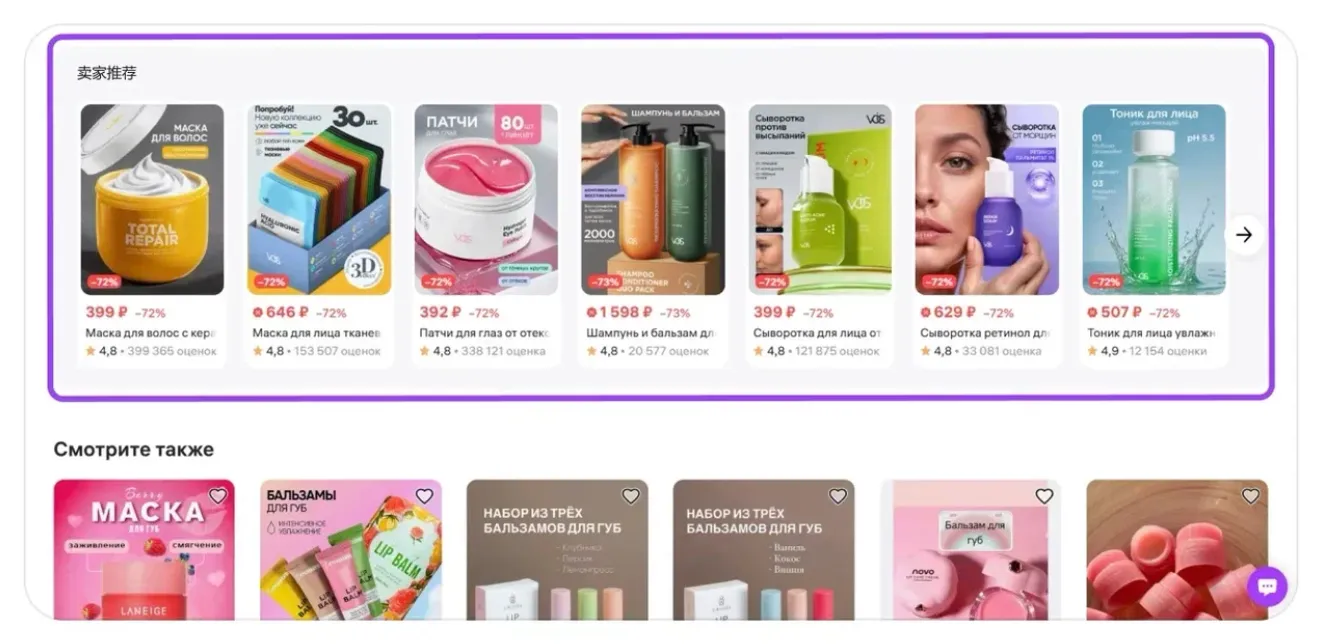Favorite the Laneige lip mask with heart
The width and height of the screenshot is (1328, 644).
[217, 496]
